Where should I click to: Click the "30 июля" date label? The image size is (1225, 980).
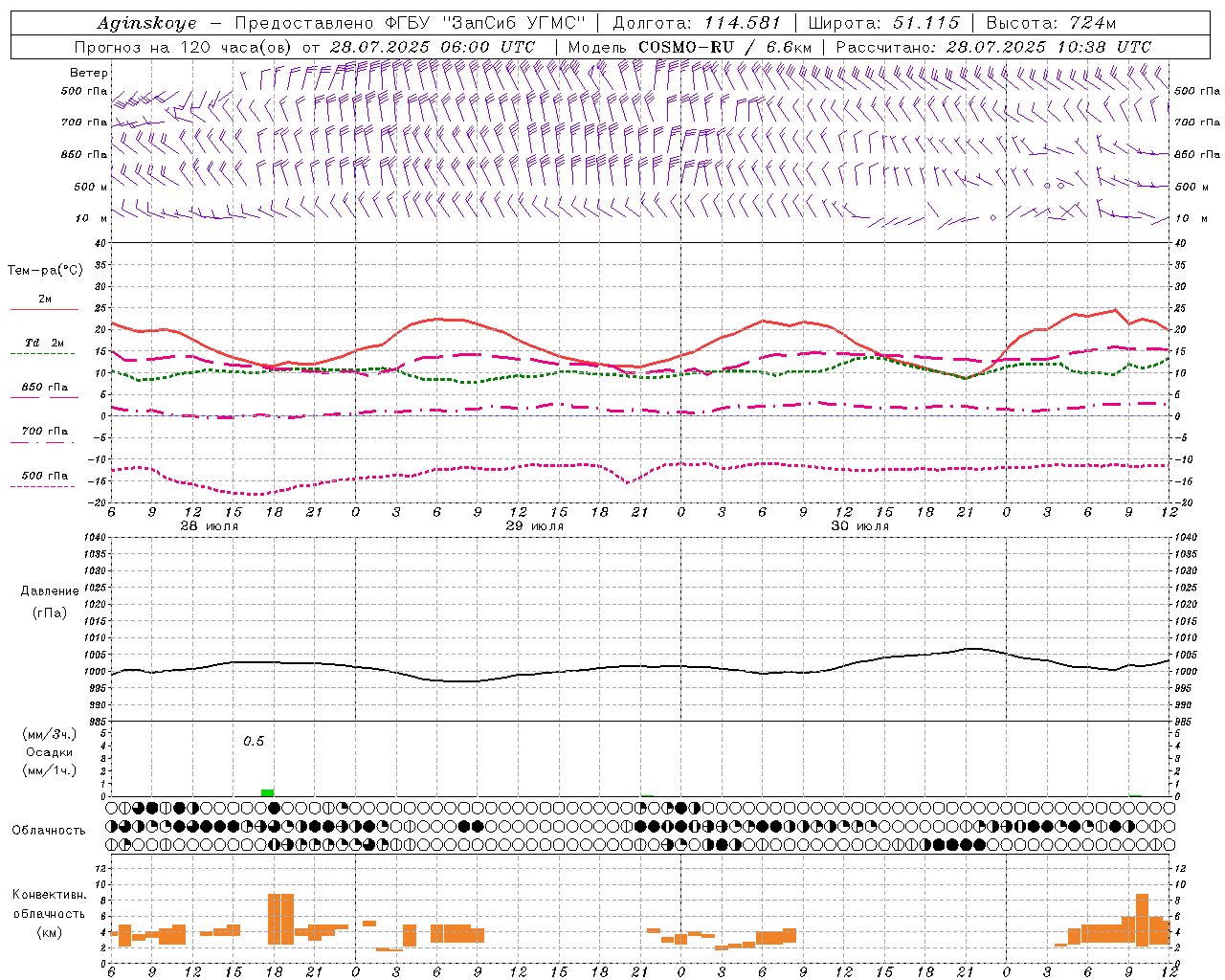860,526
